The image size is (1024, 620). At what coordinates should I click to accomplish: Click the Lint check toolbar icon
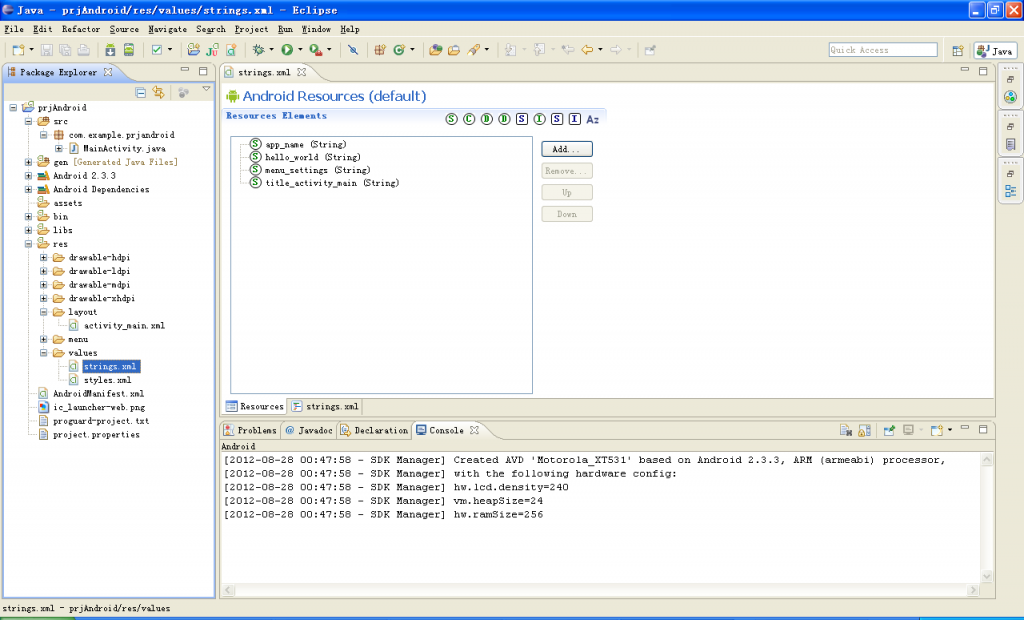tap(157, 50)
